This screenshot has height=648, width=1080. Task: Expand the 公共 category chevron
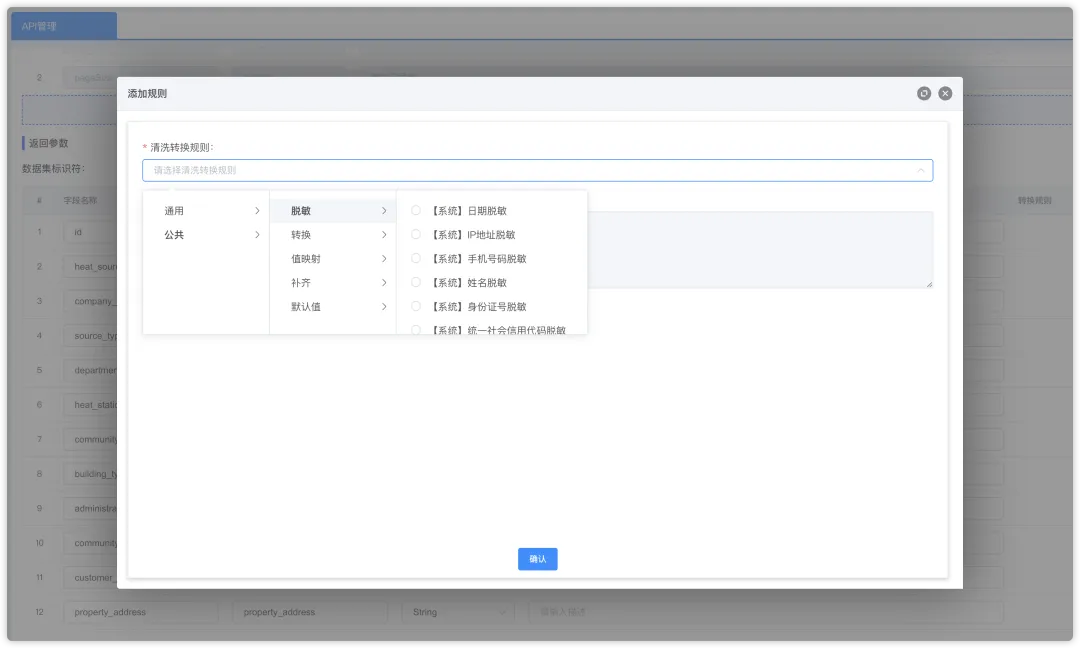tap(257, 235)
